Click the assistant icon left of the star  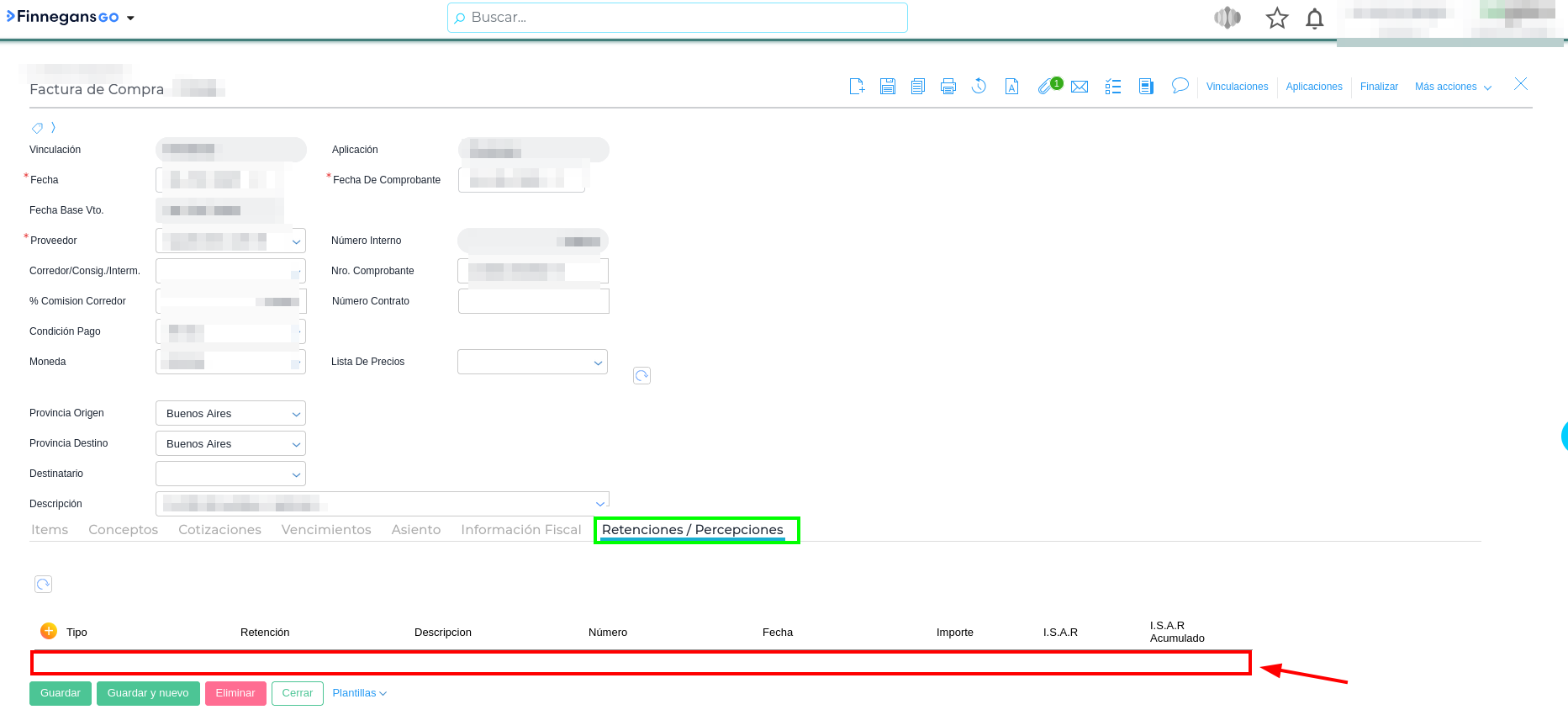point(1227,18)
